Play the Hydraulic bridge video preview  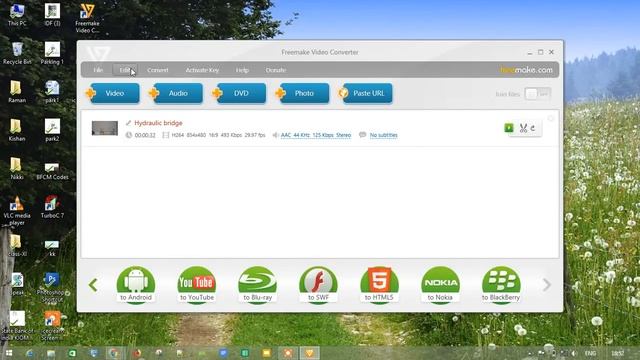509,128
